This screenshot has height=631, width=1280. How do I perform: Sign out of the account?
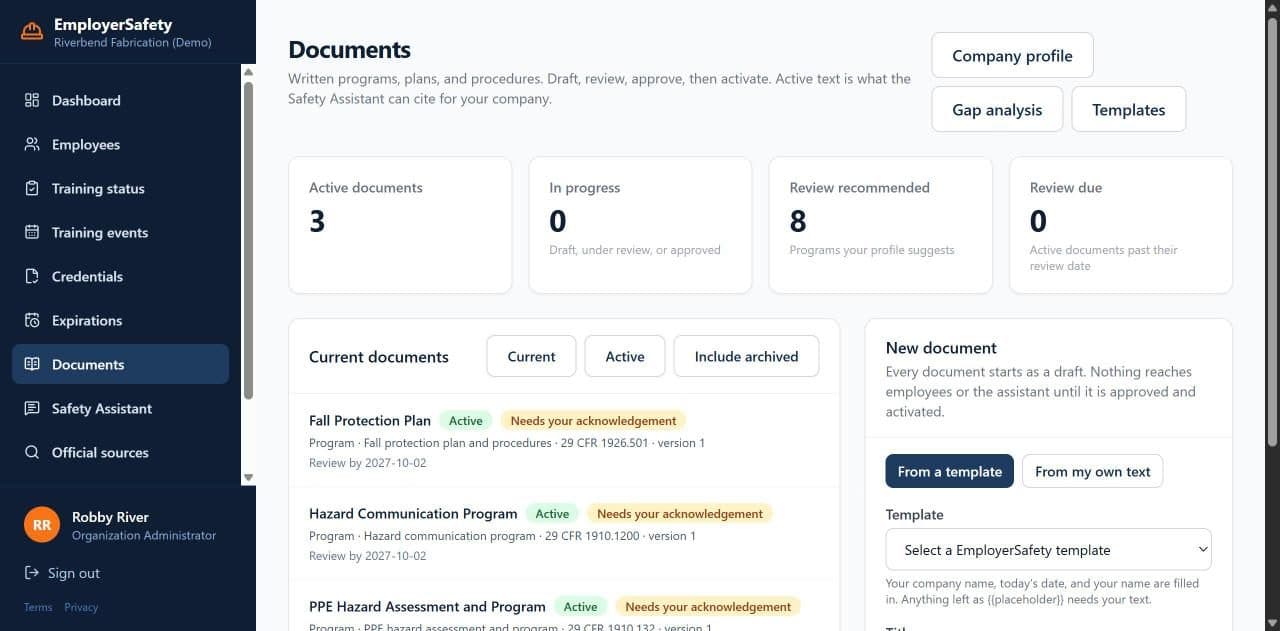click(x=62, y=573)
